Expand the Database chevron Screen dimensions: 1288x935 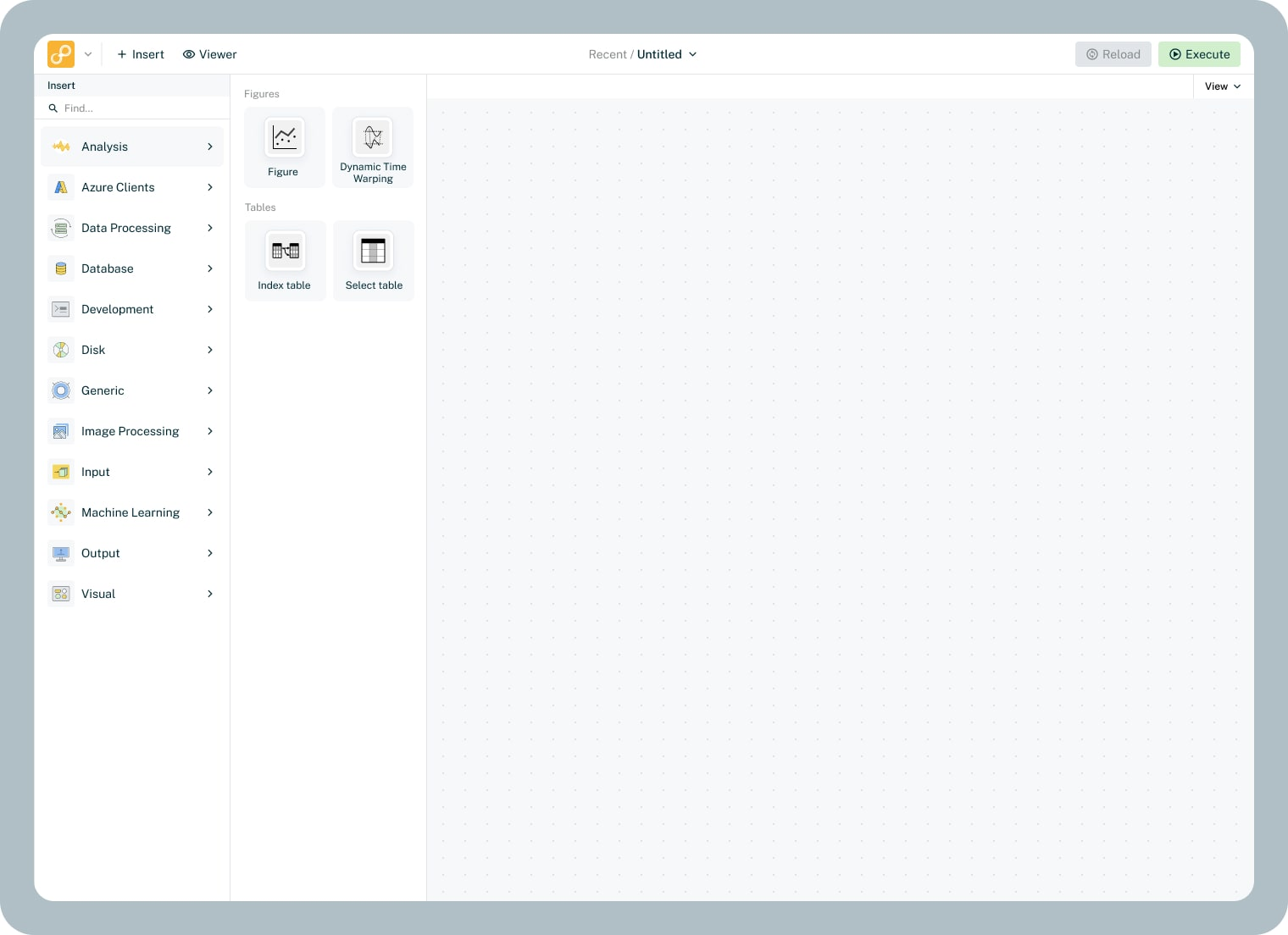[210, 268]
